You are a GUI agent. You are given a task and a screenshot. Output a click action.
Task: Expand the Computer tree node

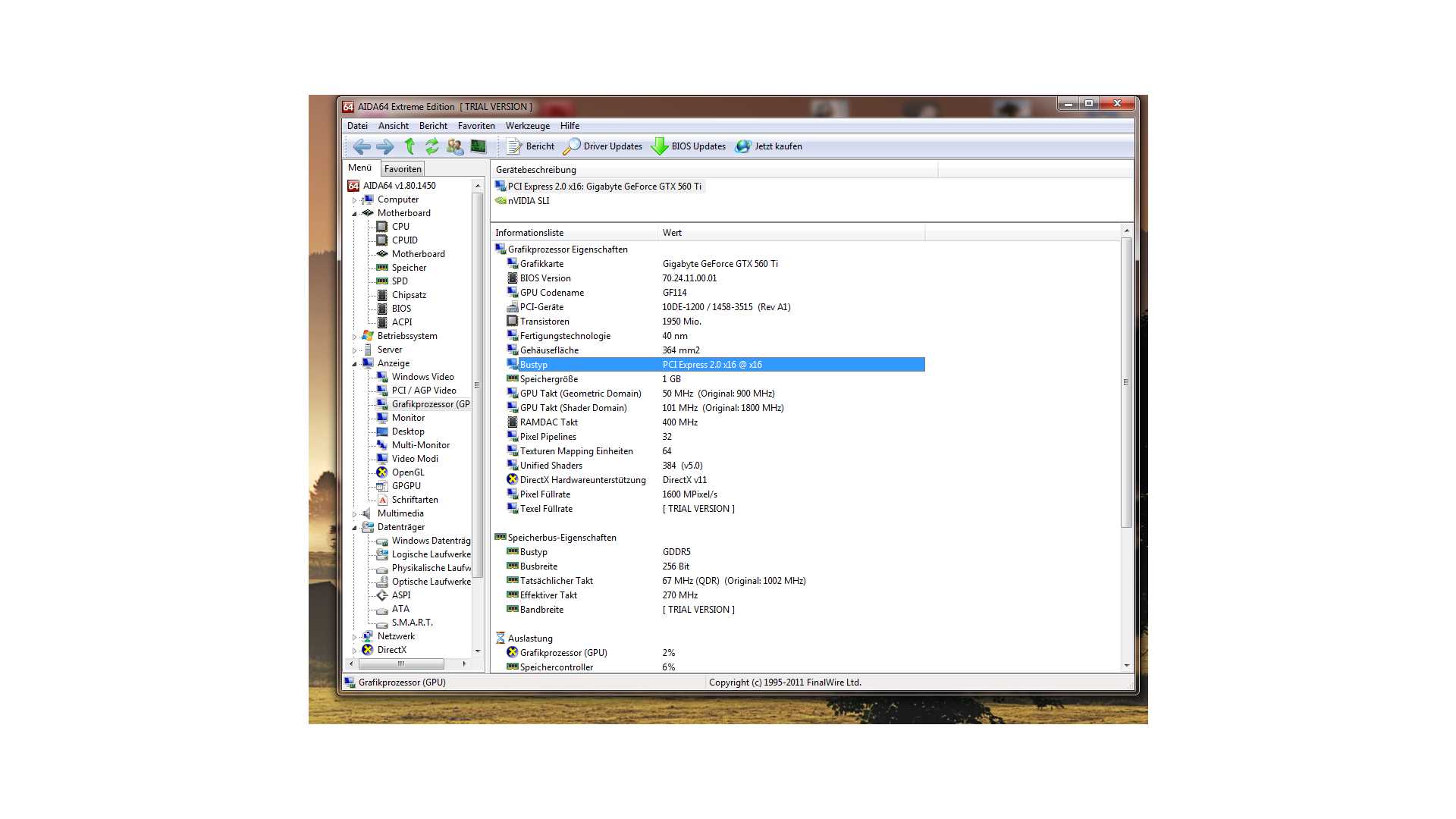[x=354, y=200]
